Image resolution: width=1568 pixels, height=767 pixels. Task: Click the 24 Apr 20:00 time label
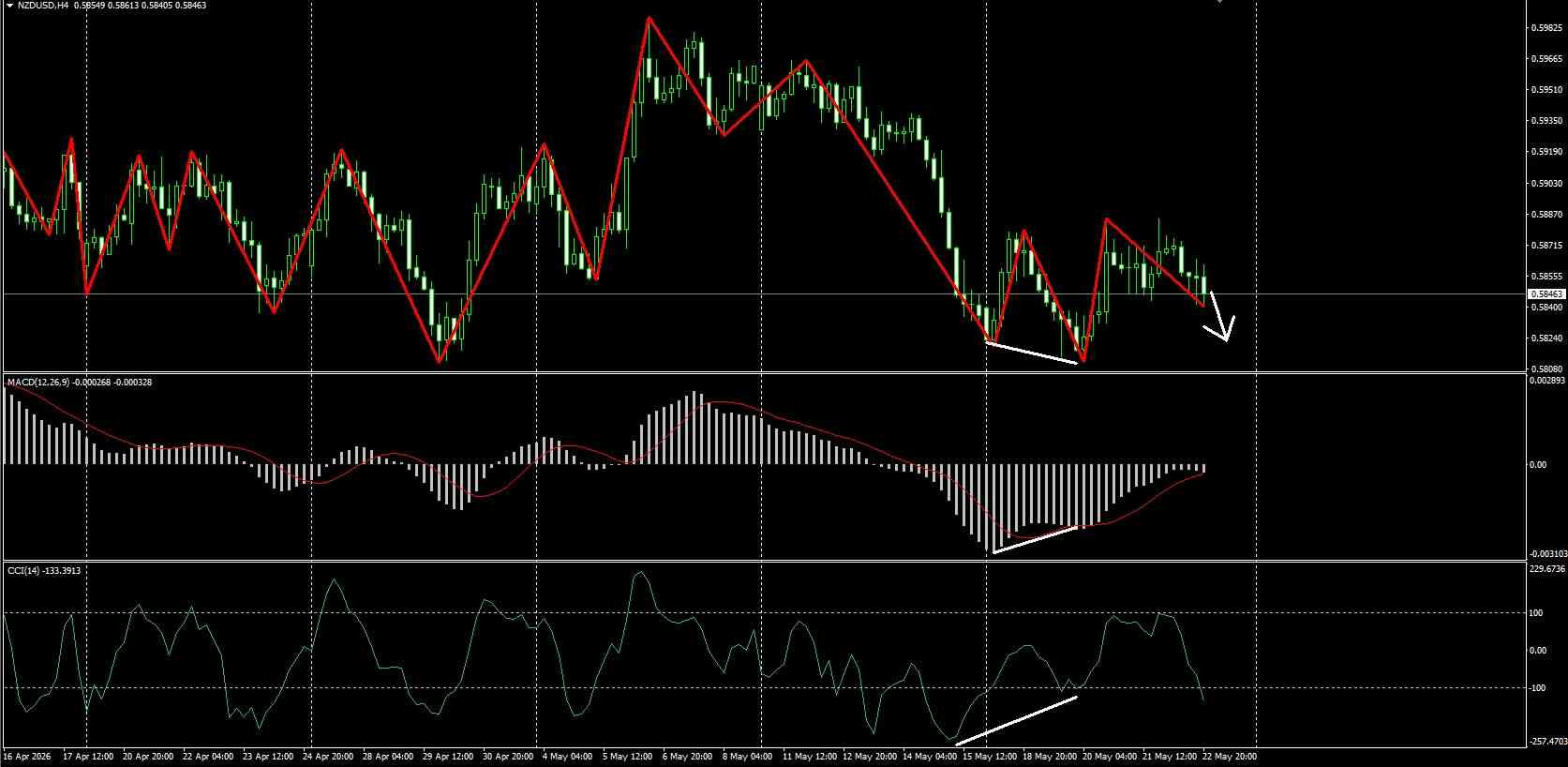pyautogui.click(x=328, y=756)
